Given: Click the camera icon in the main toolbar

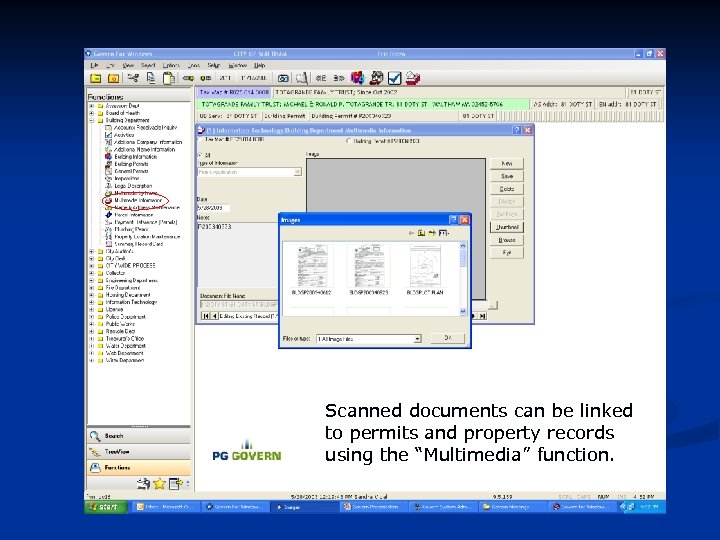Looking at the screenshot, I should click(283, 79).
